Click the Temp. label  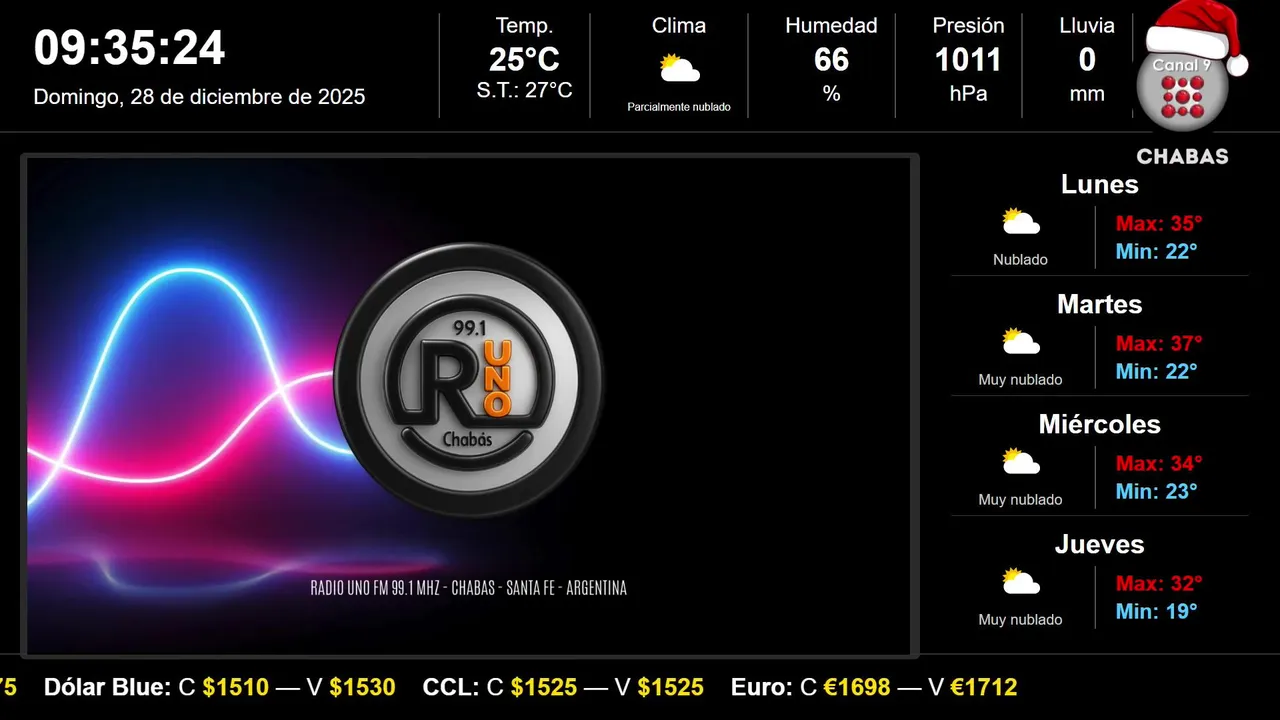pos(524,26)
